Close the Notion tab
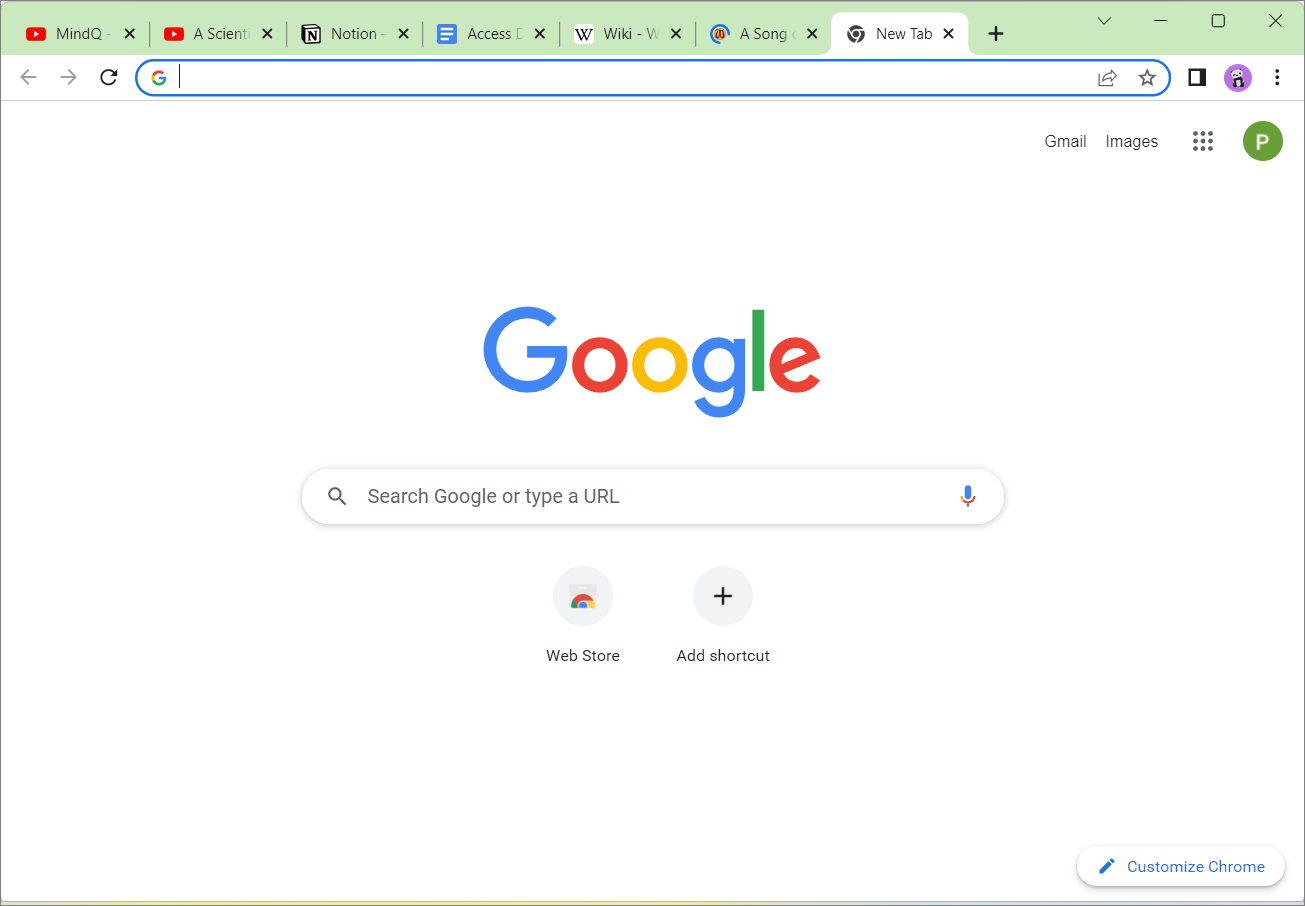1305x906 pixels. (x=403, y=34)
